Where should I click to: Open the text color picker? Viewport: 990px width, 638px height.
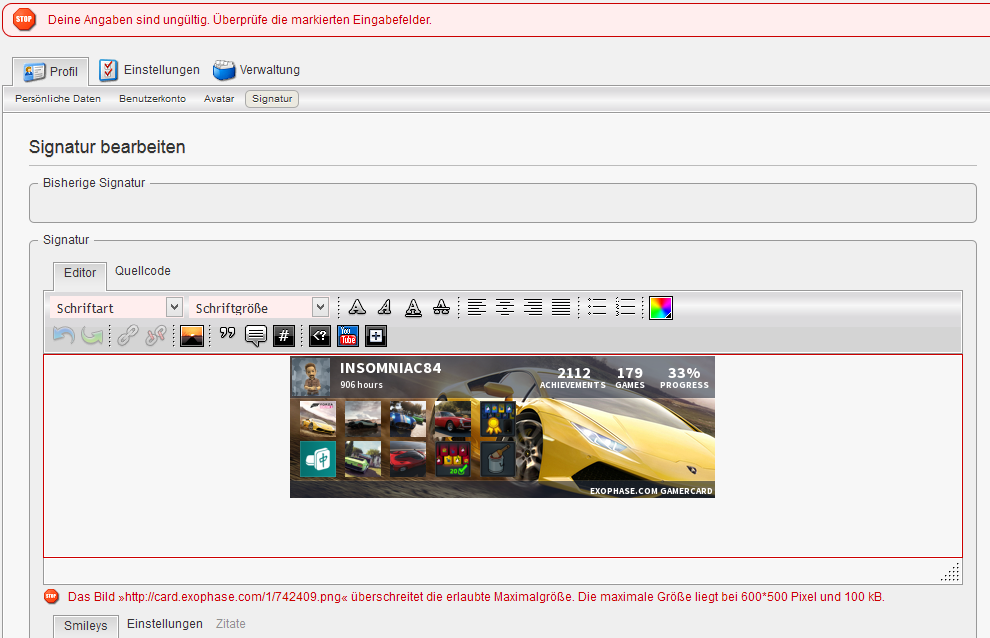[661, 307]
